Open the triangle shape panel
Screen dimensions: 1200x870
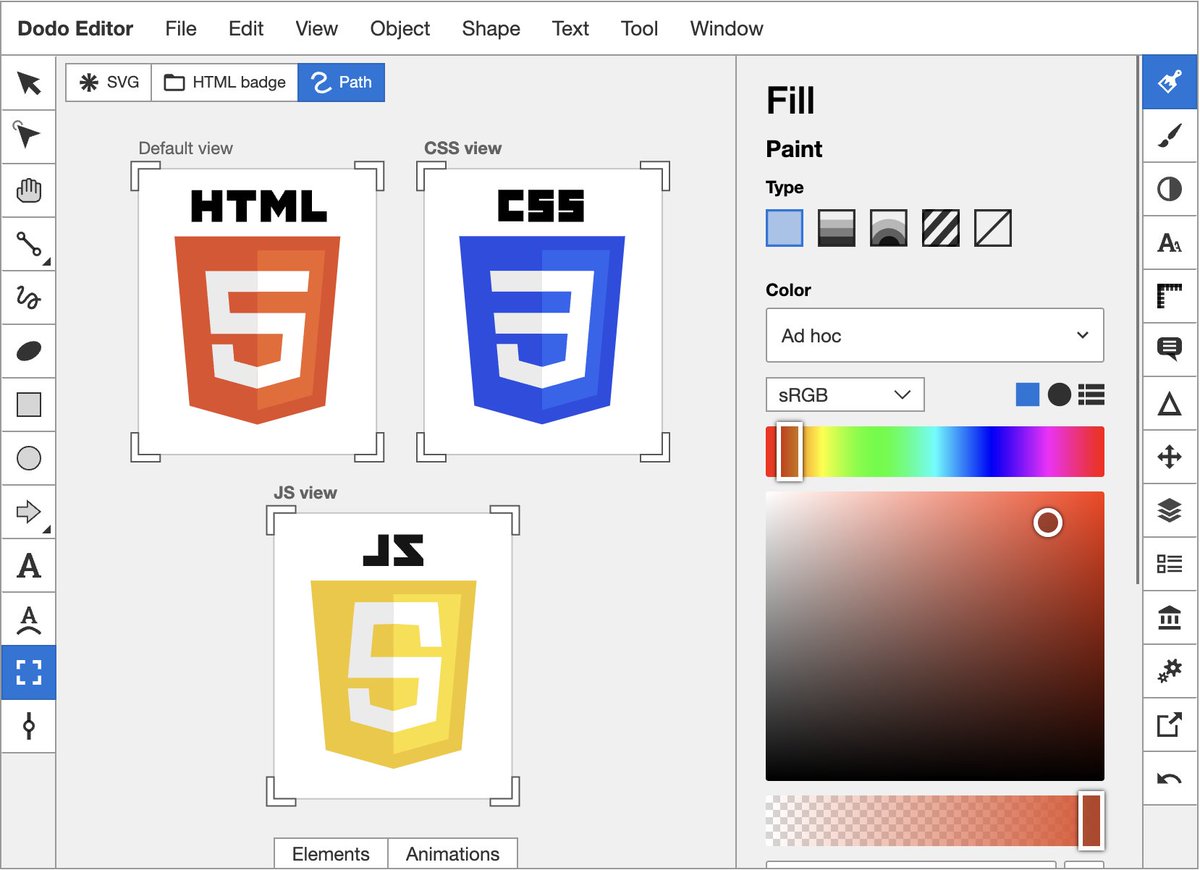(x=1170, y=404)
